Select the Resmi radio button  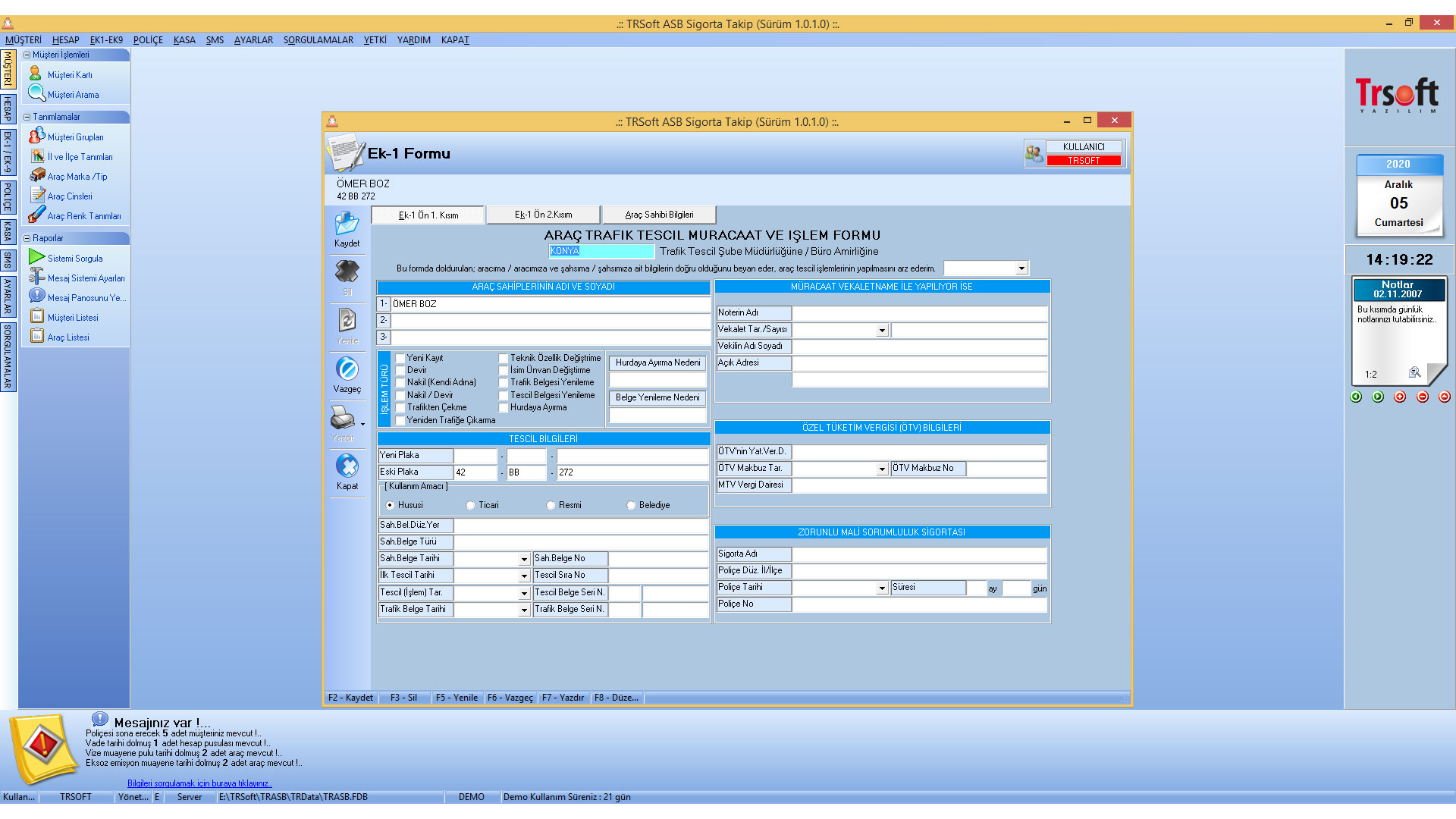(551, 505)
